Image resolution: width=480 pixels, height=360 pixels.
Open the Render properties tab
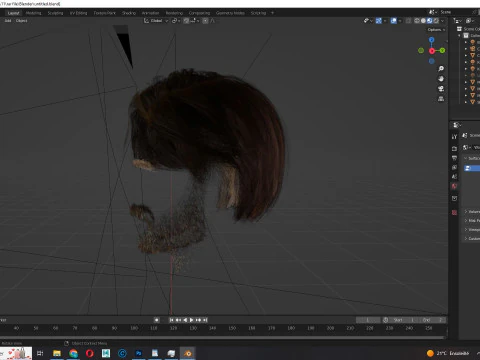454,148
